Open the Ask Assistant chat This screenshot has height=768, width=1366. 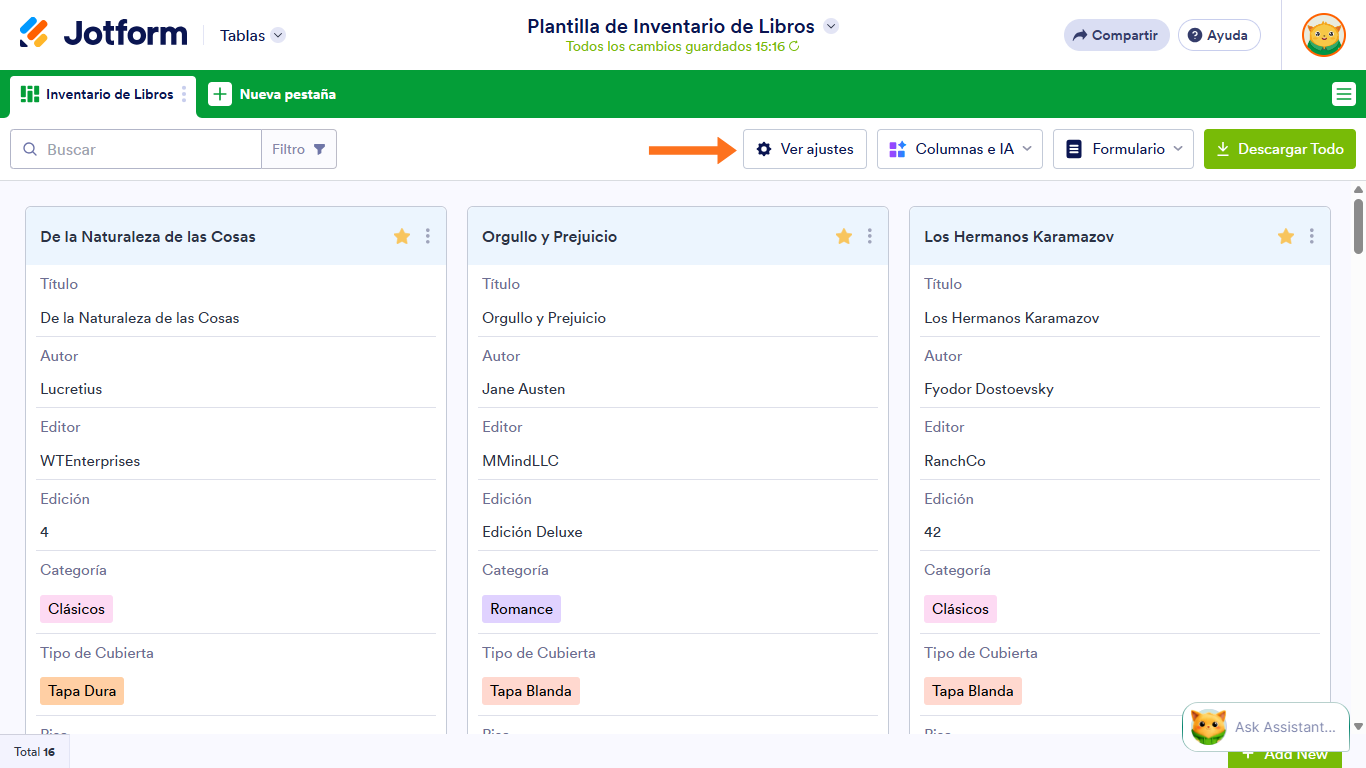[x=1266, y=727]
